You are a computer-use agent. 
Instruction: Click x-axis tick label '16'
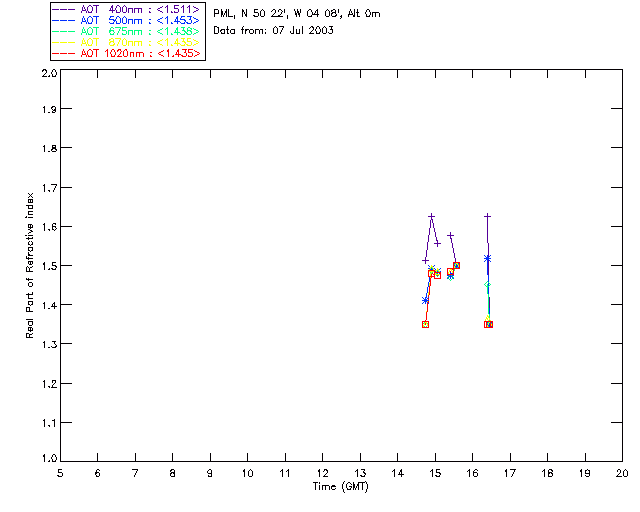(473, 473)
